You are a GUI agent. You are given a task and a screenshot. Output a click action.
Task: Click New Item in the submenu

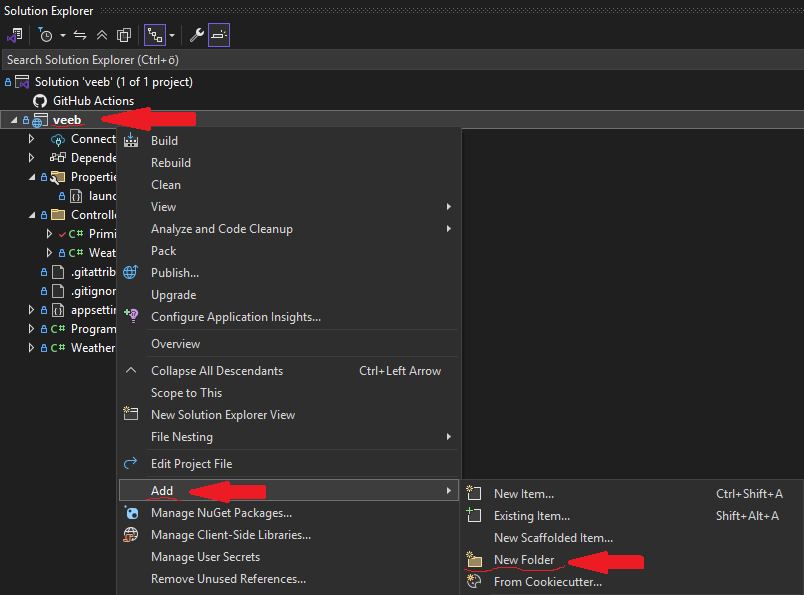(523, 494)
